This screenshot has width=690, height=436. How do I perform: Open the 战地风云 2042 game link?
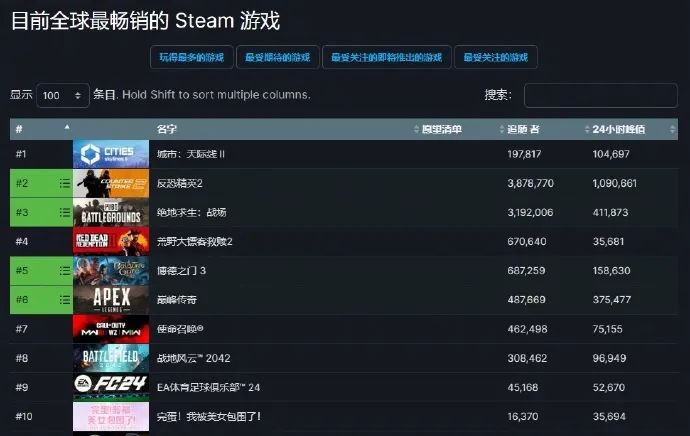(194, 358)
